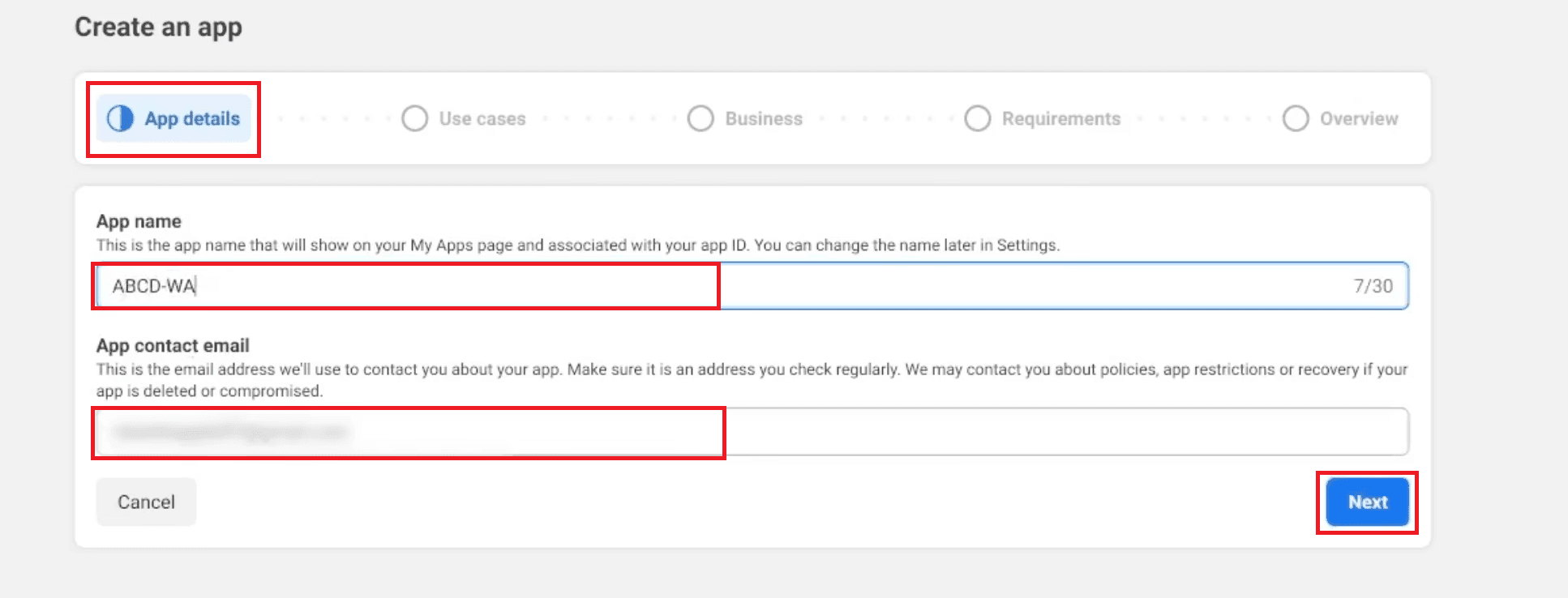
Task: Click the 7/30 character counter
Action: (1373, 286)
